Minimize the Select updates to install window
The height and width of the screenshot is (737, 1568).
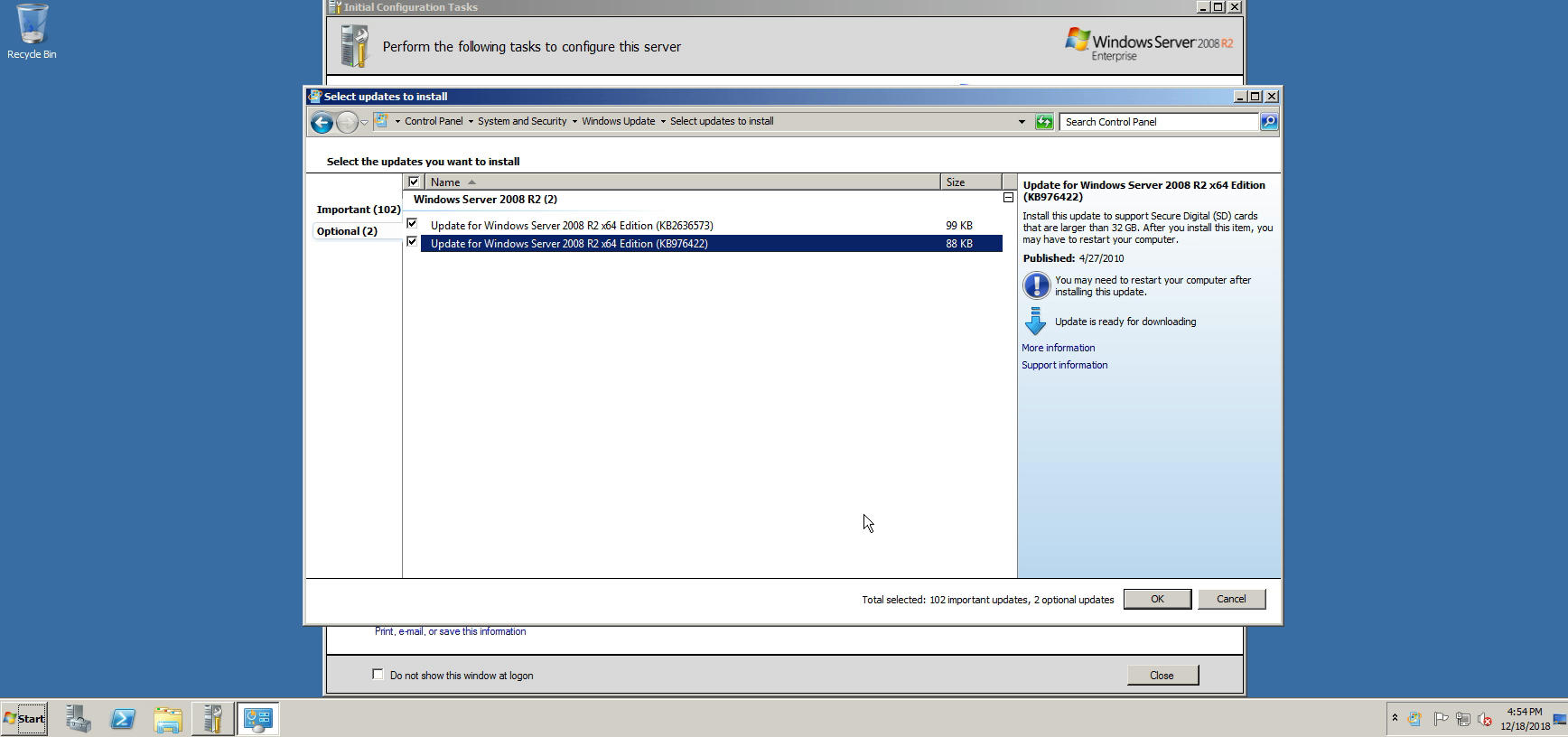[1241, 96]
